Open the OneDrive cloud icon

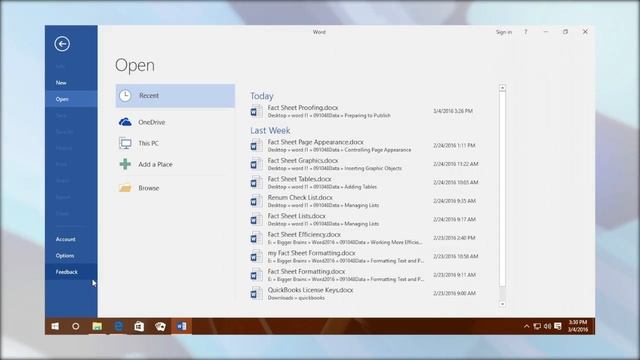[x=125, y=122]
